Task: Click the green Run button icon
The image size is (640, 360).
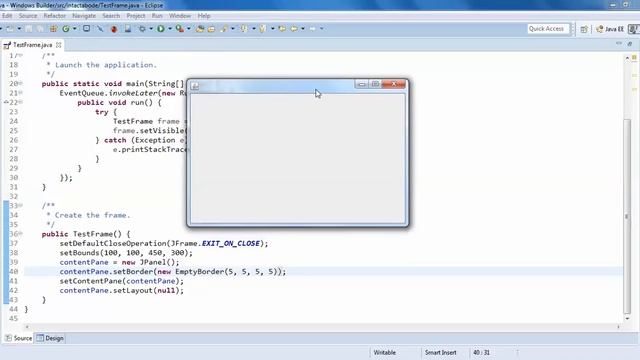Action: (161, 29)
